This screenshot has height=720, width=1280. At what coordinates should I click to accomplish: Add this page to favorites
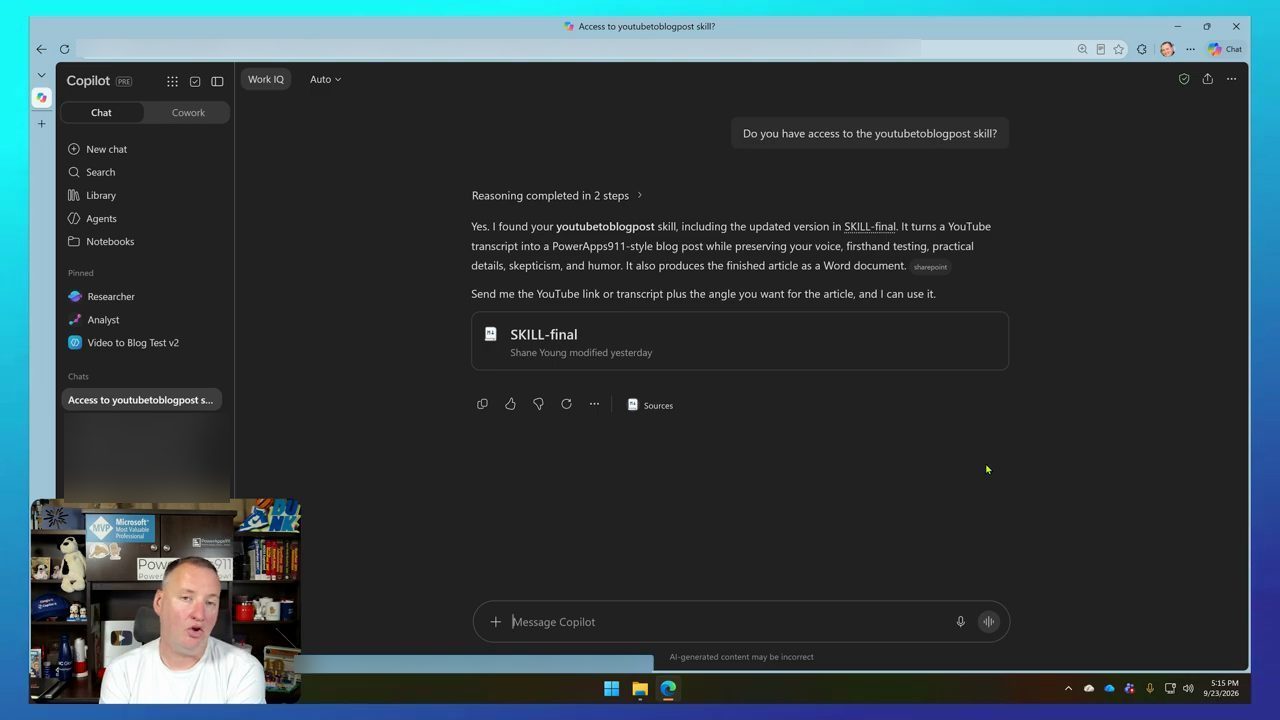click(x=1119, y=49)
